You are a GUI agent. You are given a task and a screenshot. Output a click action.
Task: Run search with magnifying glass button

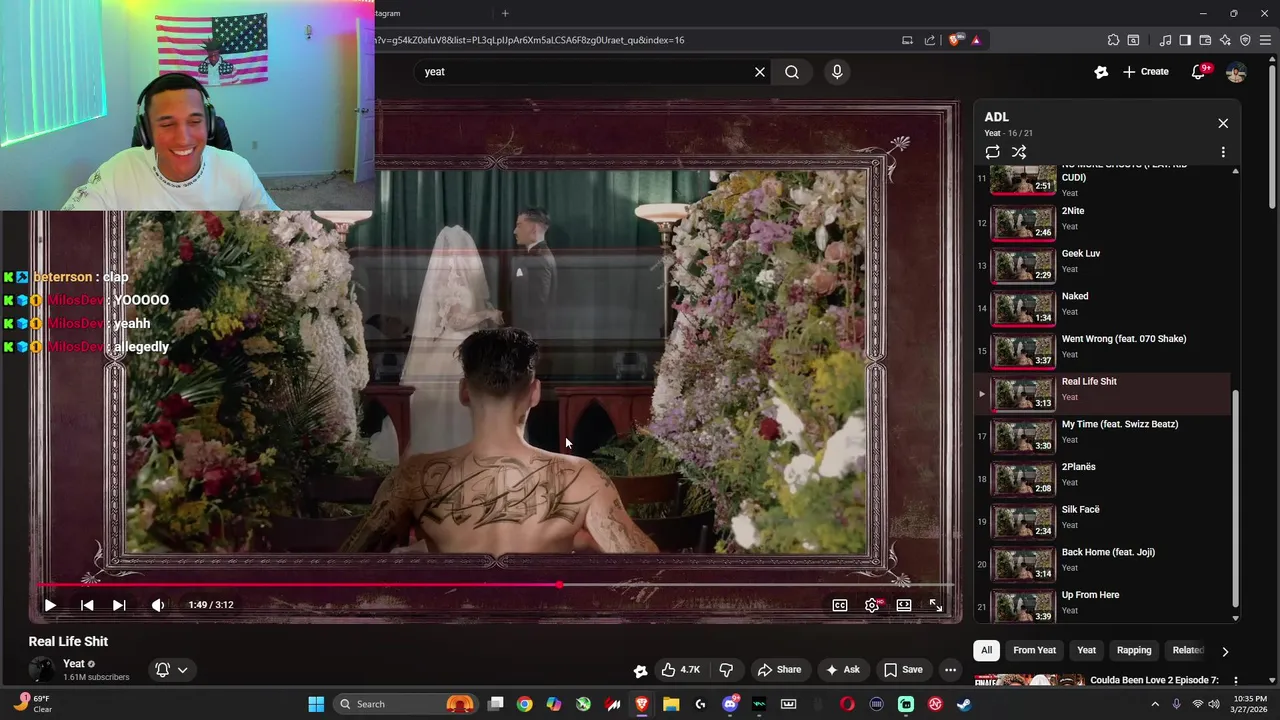[792, 72]
